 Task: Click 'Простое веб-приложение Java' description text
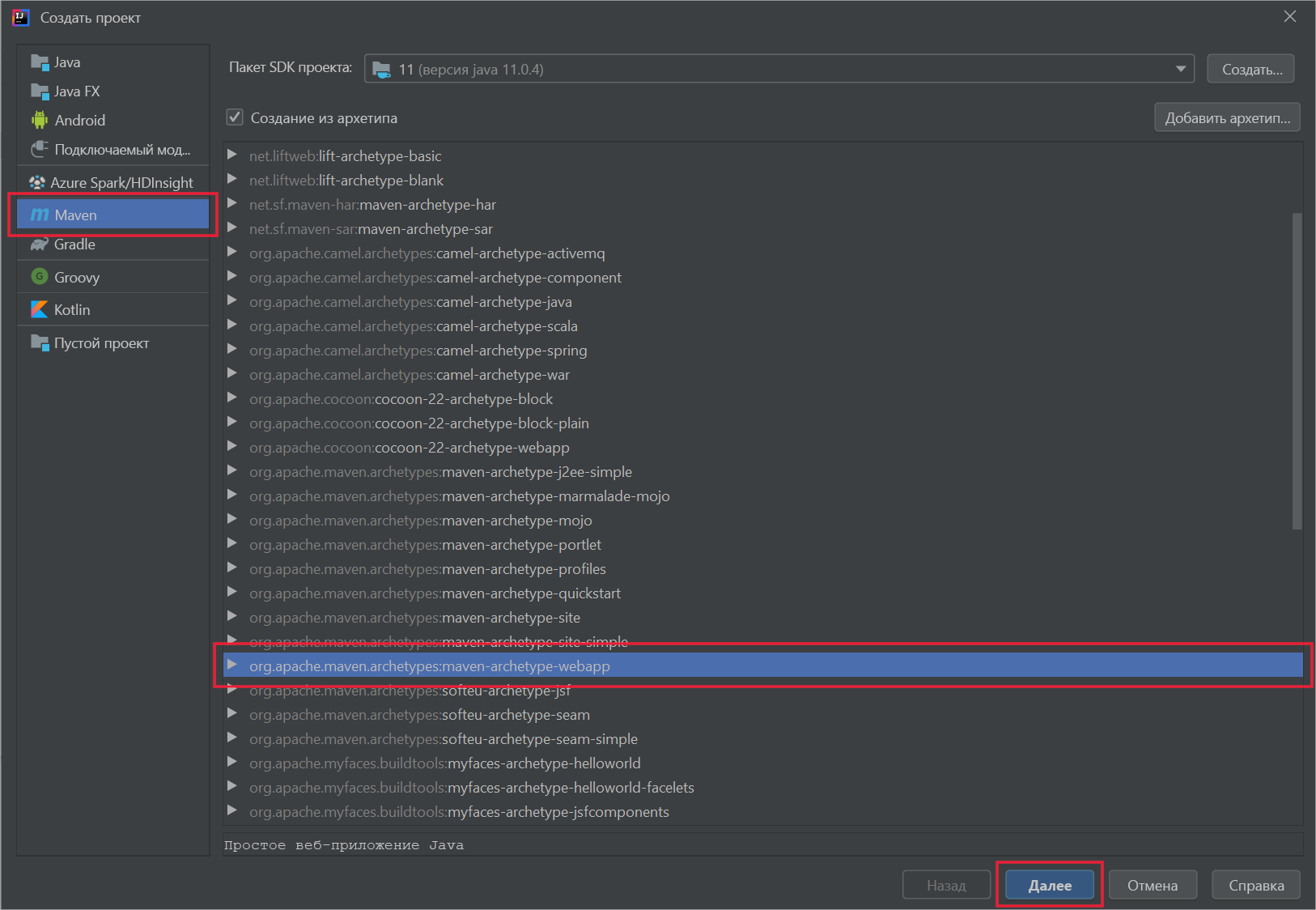click(344, 845)
